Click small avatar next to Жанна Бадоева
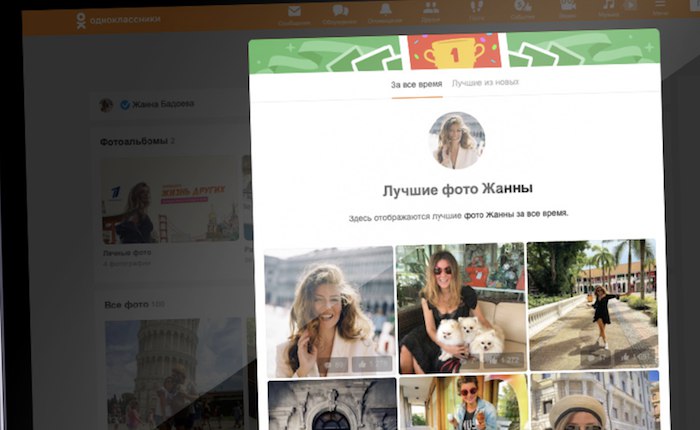This screenshot has height=430, width=700. pyautogui.click(x=106, y=105)
